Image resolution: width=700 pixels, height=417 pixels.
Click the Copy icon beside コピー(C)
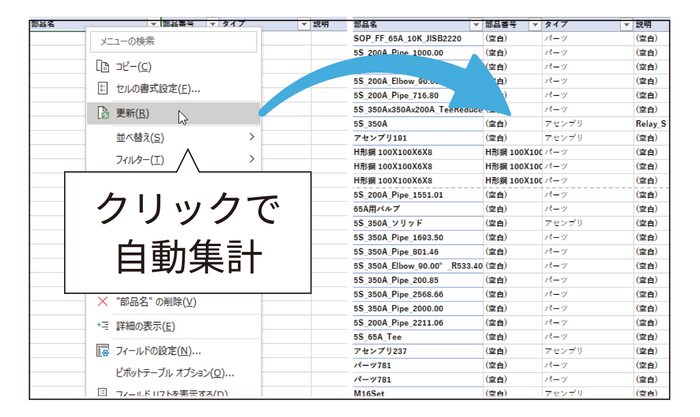coord(102,66)
